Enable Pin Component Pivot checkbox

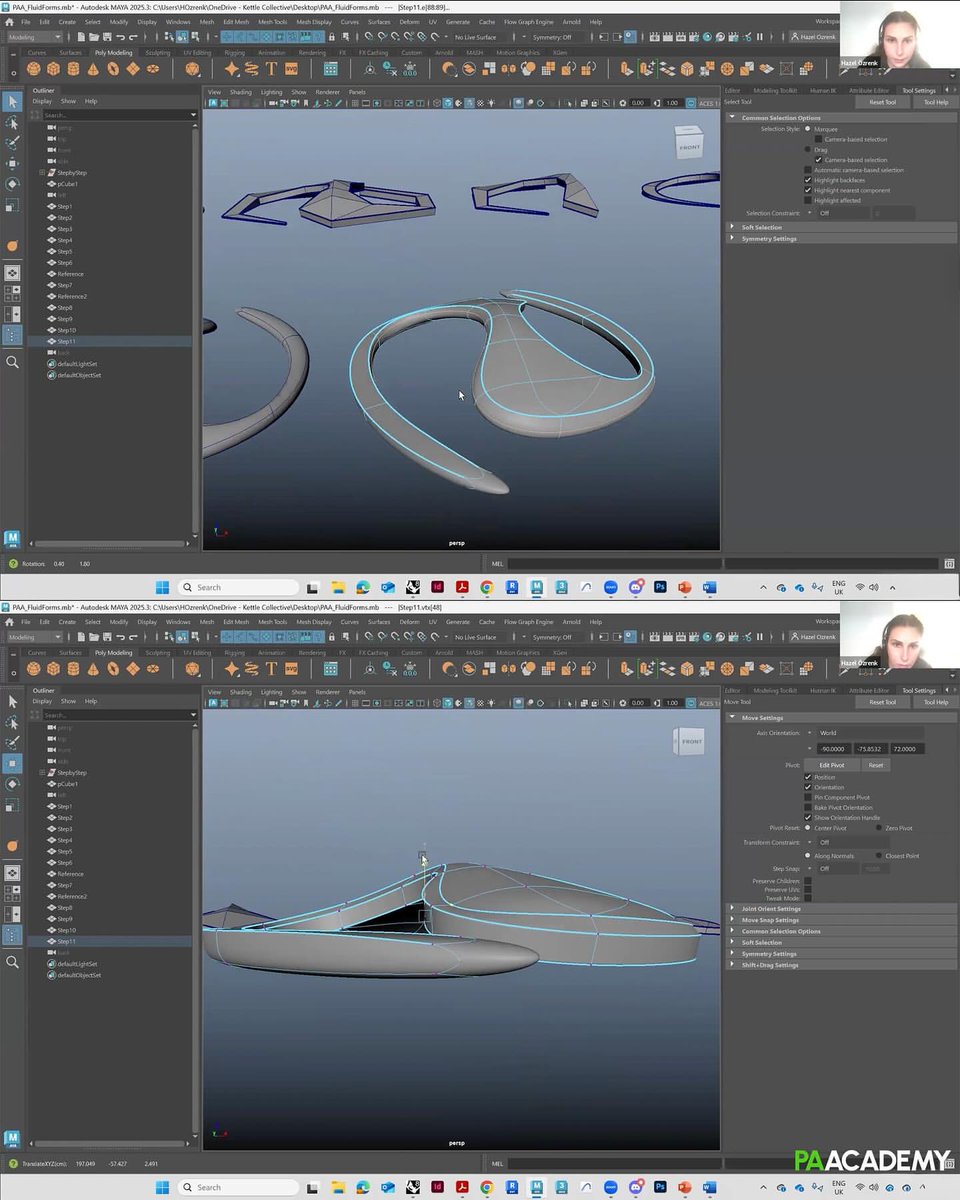click(x=808, y=797)
